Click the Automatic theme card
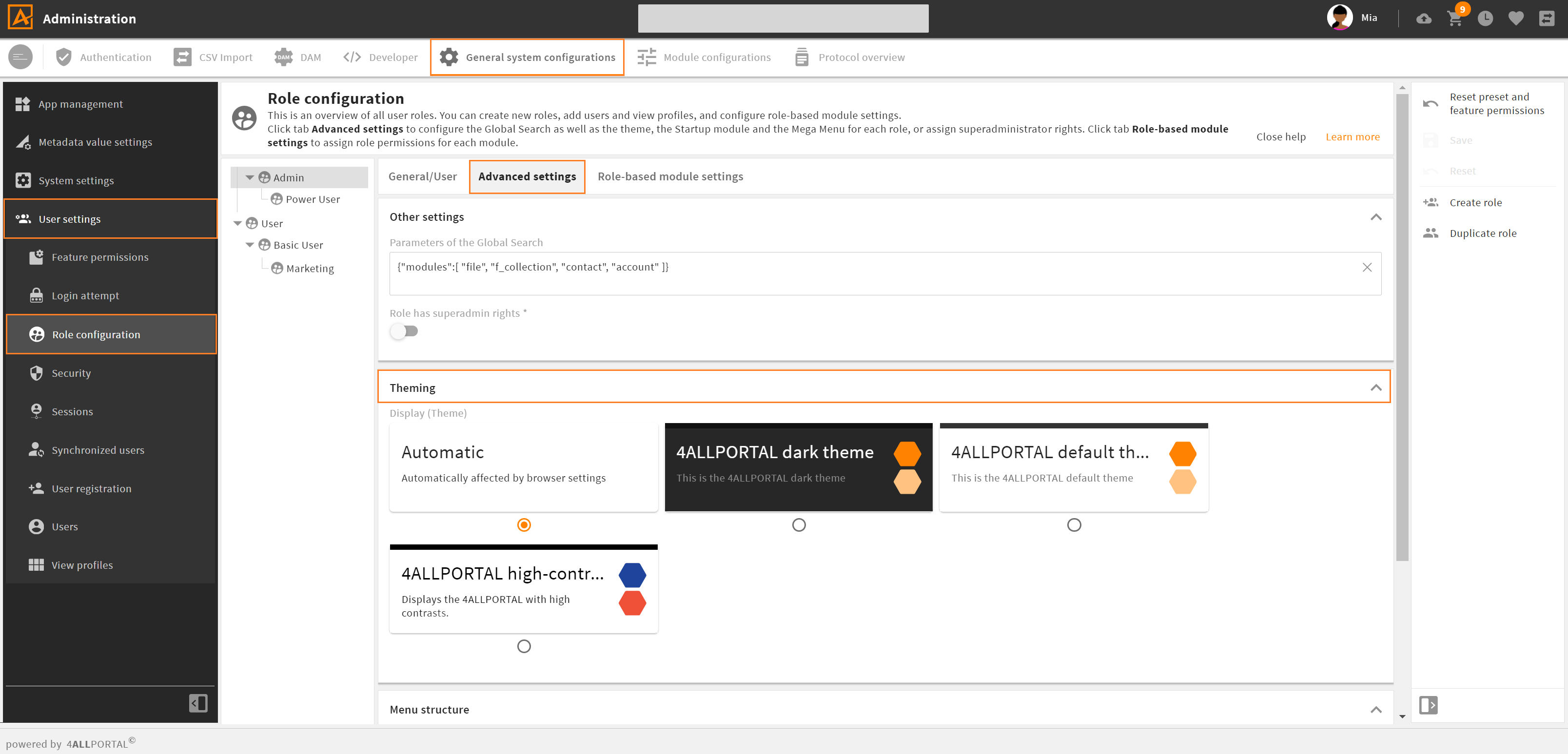Image resolution: width=1568 pixels, height=754 pixels. click(x=524, y=467)
